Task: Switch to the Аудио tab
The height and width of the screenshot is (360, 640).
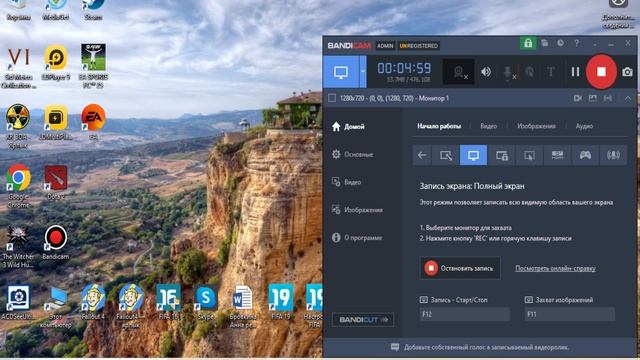Action: coord(584,126)
